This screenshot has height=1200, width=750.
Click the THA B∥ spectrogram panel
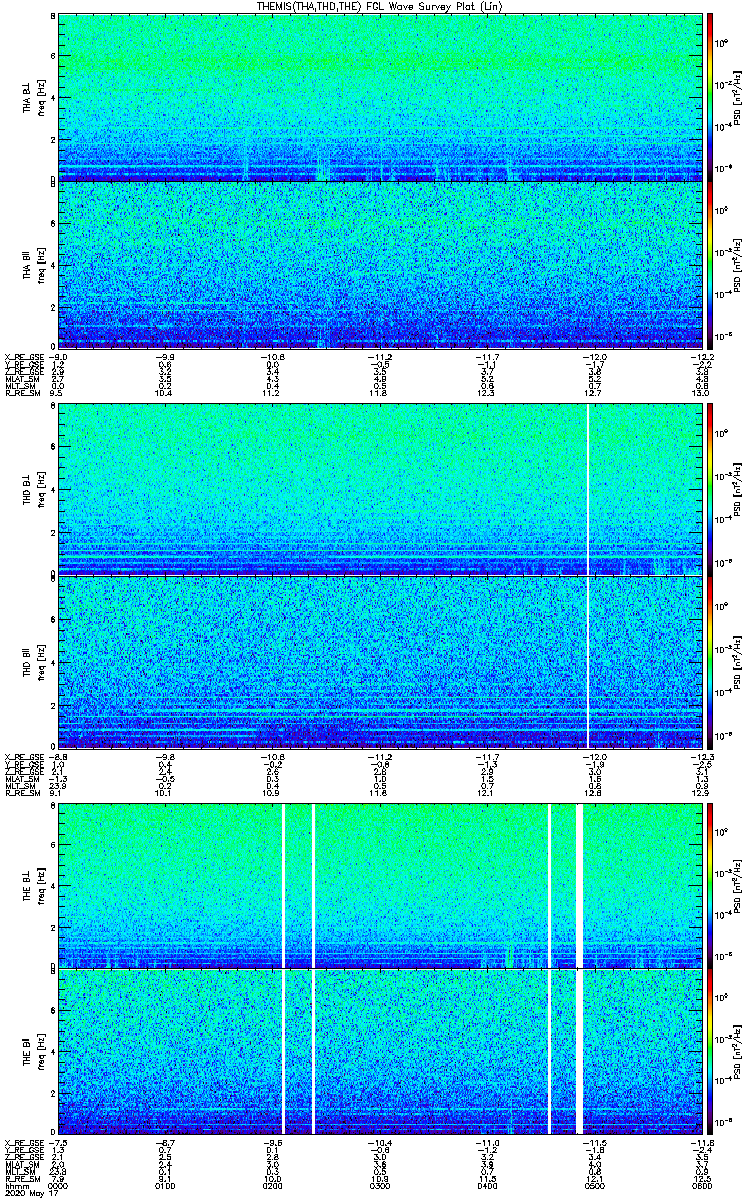click(378, 265)
